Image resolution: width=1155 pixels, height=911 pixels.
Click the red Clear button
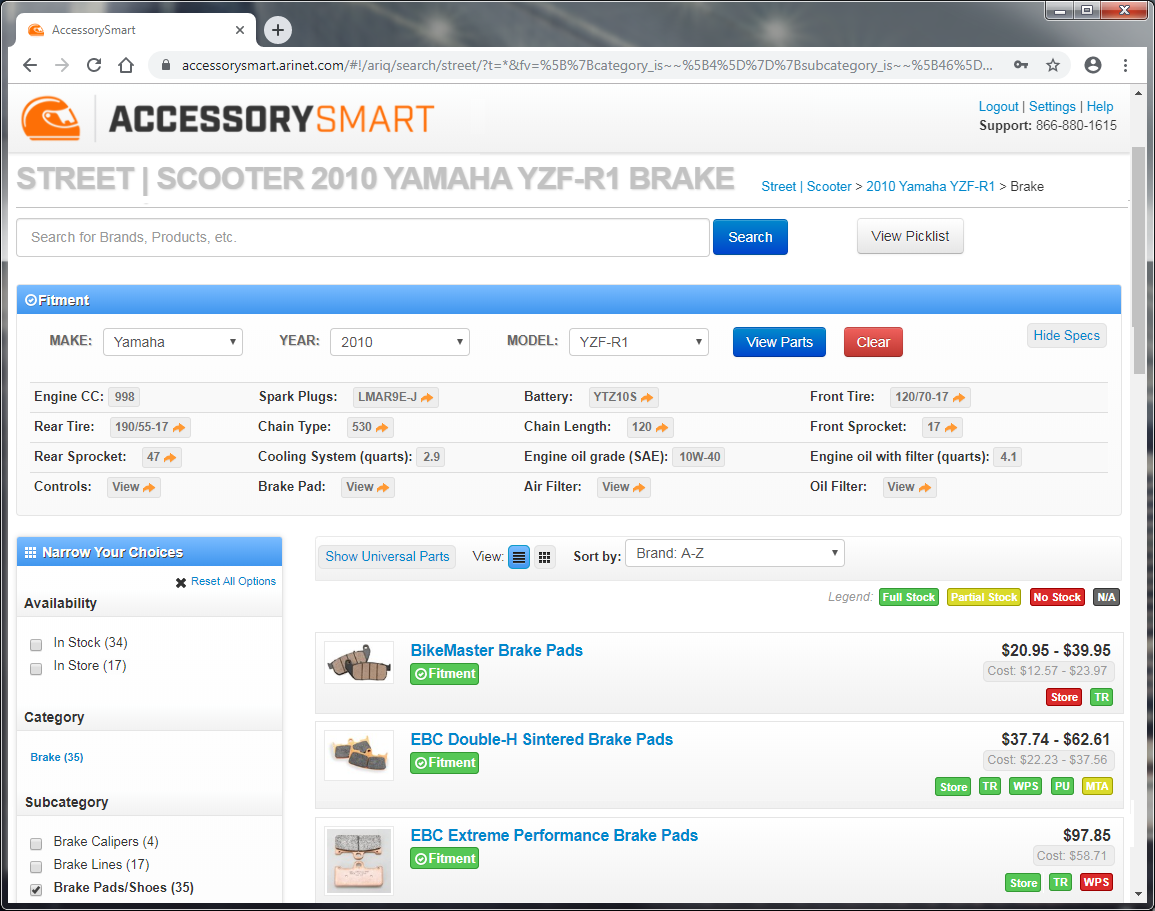point(873,342)
